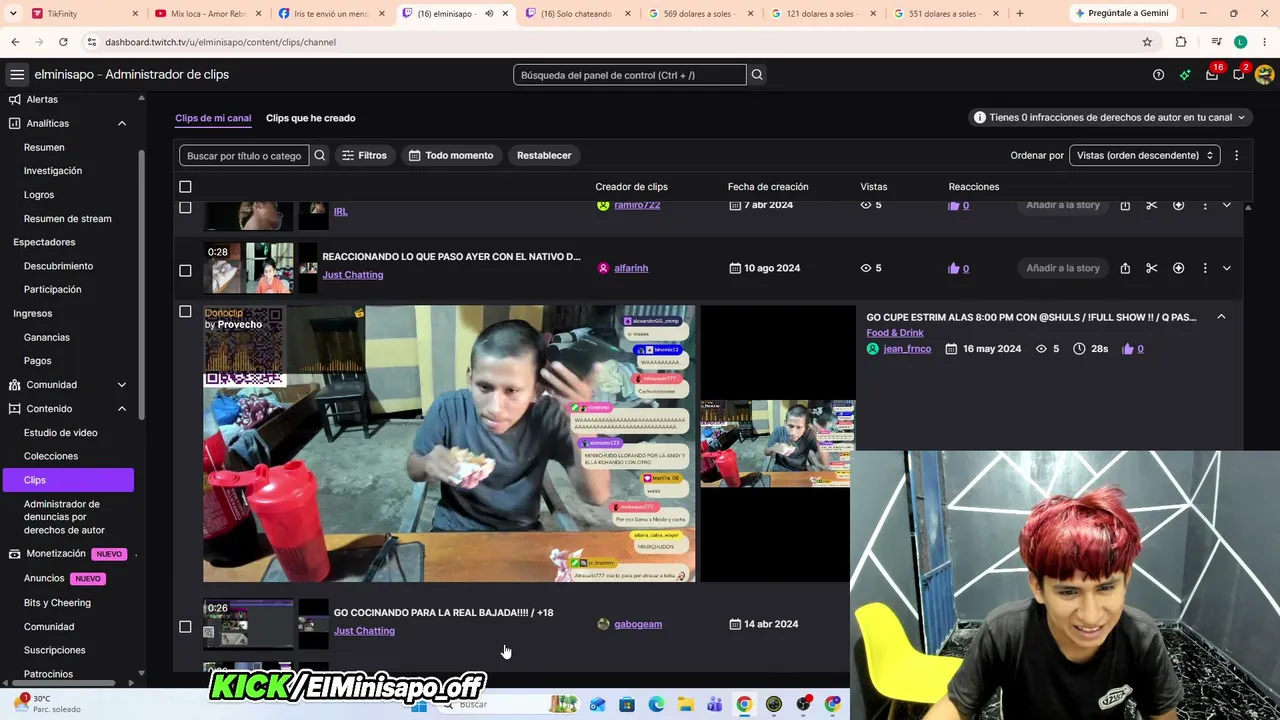Open Microsoft Edge from the taskbar
This screenshot has width=1280, height=720.
point(657,704)
